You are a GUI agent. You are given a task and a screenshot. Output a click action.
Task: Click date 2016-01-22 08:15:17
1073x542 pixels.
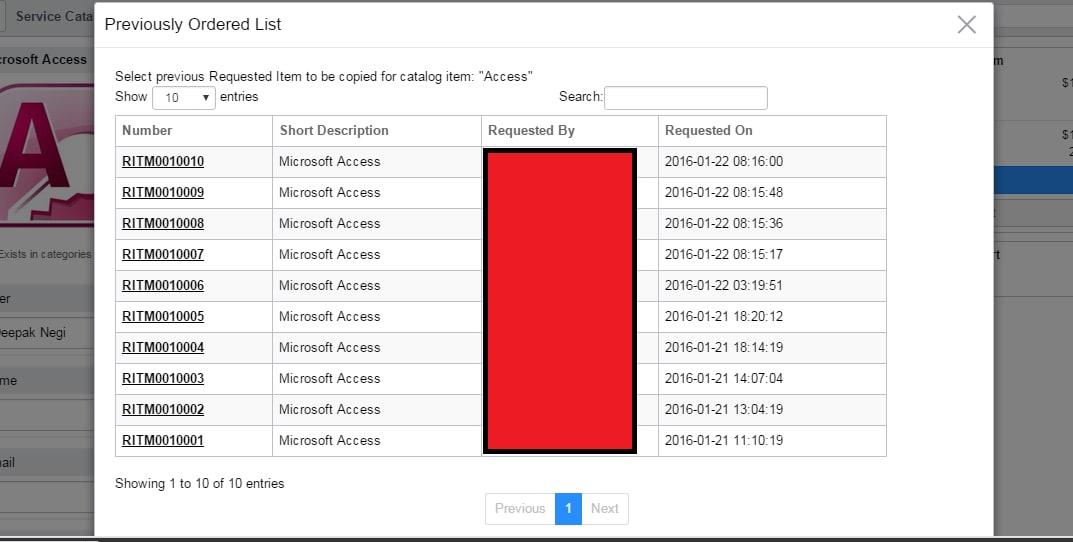pos(724,255)
